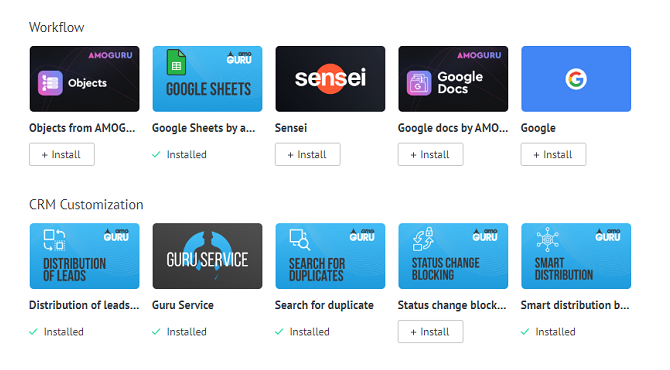Install the Objects from AMOGURU widget
670x370 pixels.
(x=62, y=154)
